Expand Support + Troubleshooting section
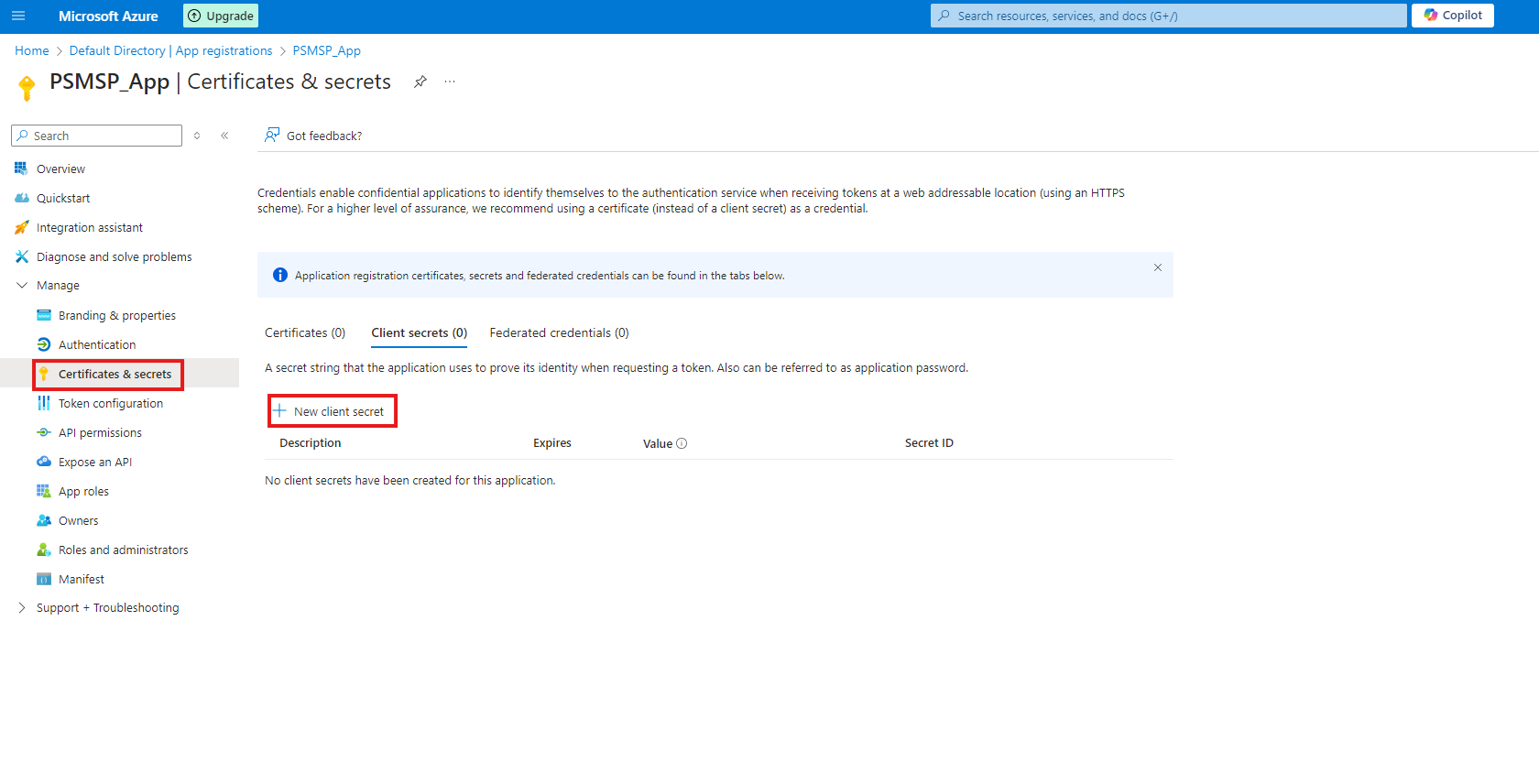Screen dimensions: 1539x784 click(22, 608)
